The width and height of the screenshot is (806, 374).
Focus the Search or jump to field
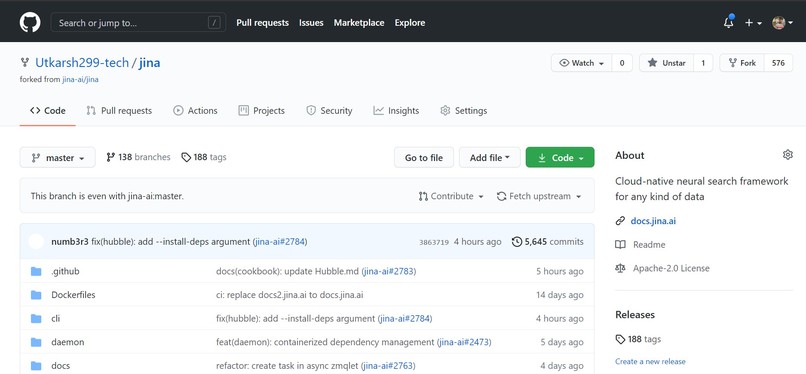click(x=138, y=23)
